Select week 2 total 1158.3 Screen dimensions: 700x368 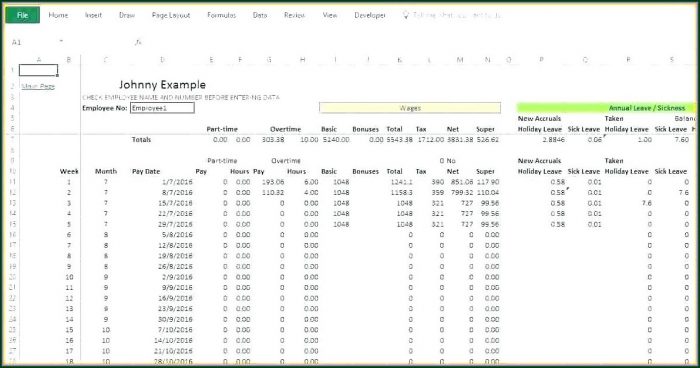pyautogui.click(x=403, y=192)
